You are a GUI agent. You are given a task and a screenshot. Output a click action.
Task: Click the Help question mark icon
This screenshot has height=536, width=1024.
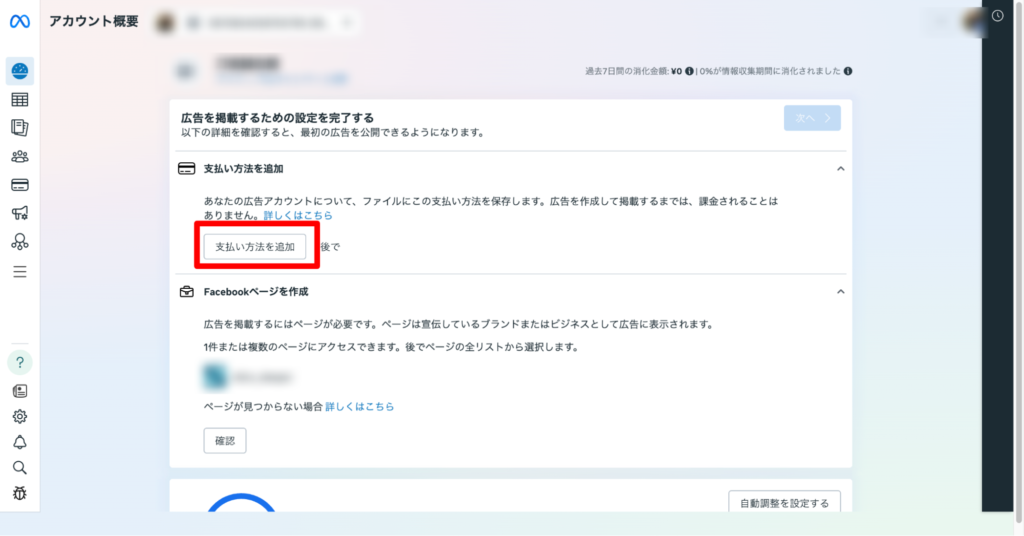tap(19, 362)
